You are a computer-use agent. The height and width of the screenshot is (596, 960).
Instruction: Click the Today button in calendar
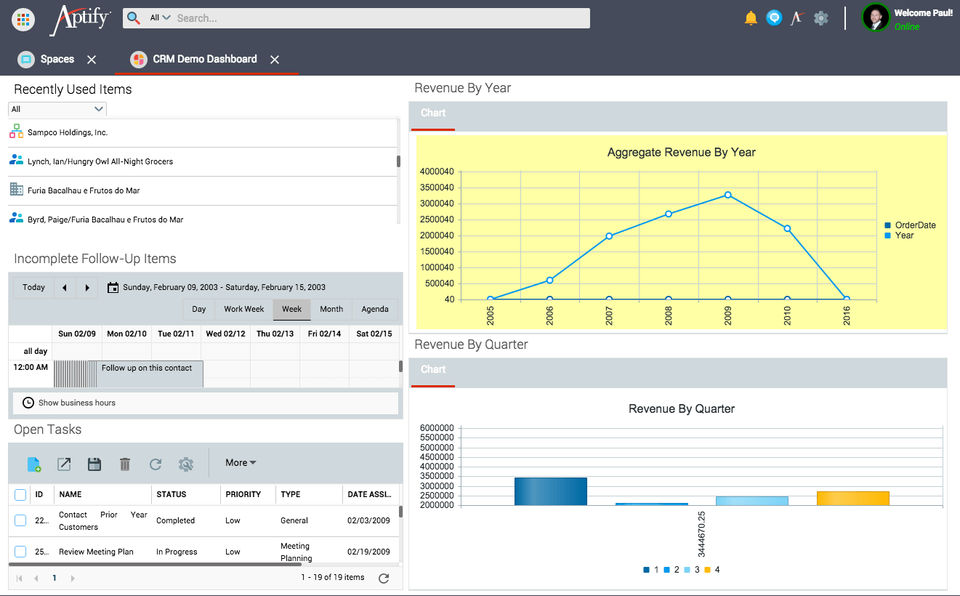pos(34,288)
